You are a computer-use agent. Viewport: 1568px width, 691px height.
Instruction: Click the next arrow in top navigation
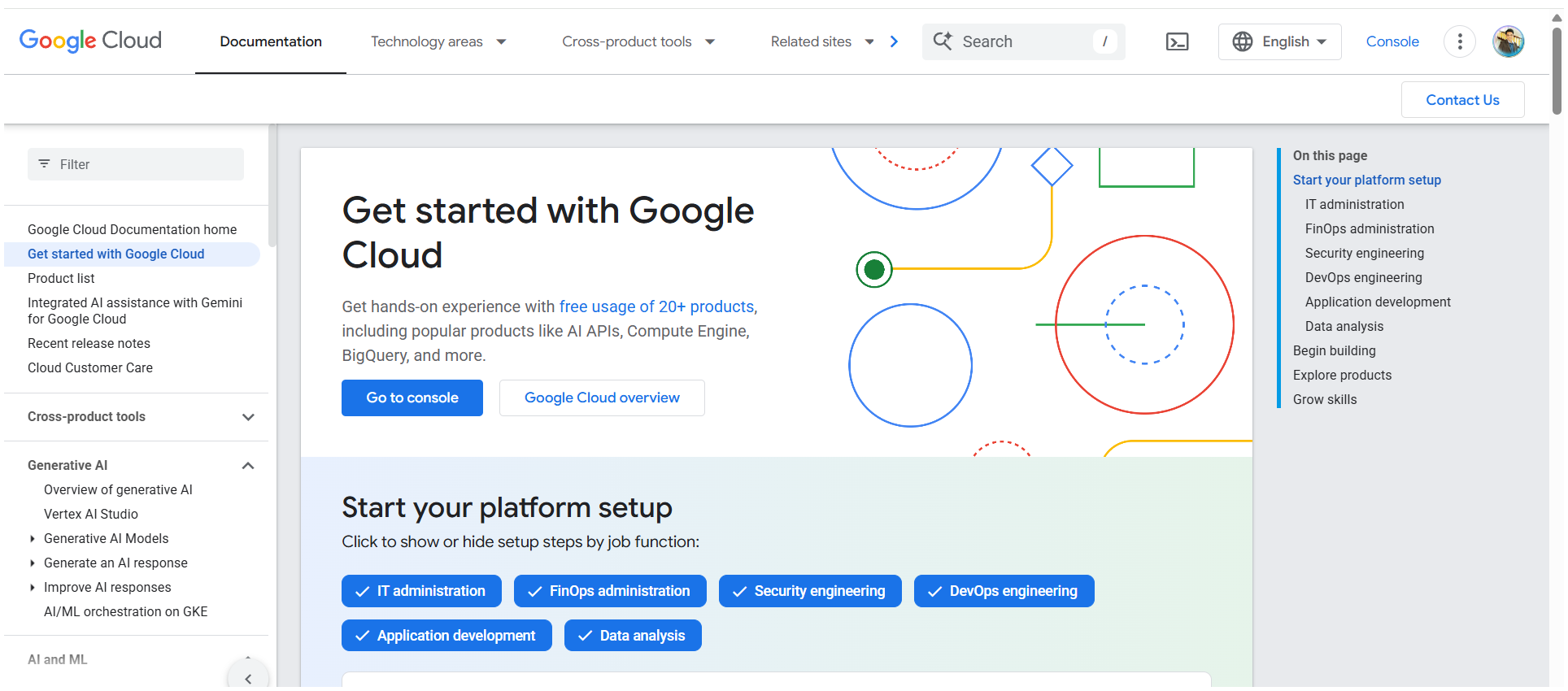coord(894,41)
